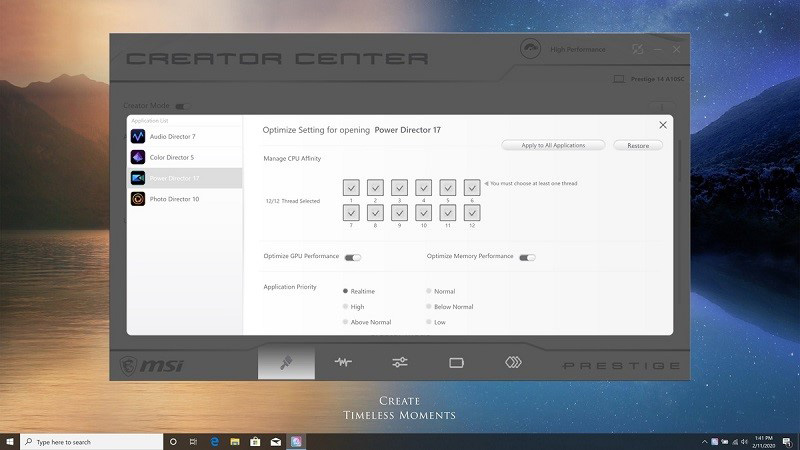Launch Microsoft Edge from taskbar
The image size is (800, 450).
[214, 442]
